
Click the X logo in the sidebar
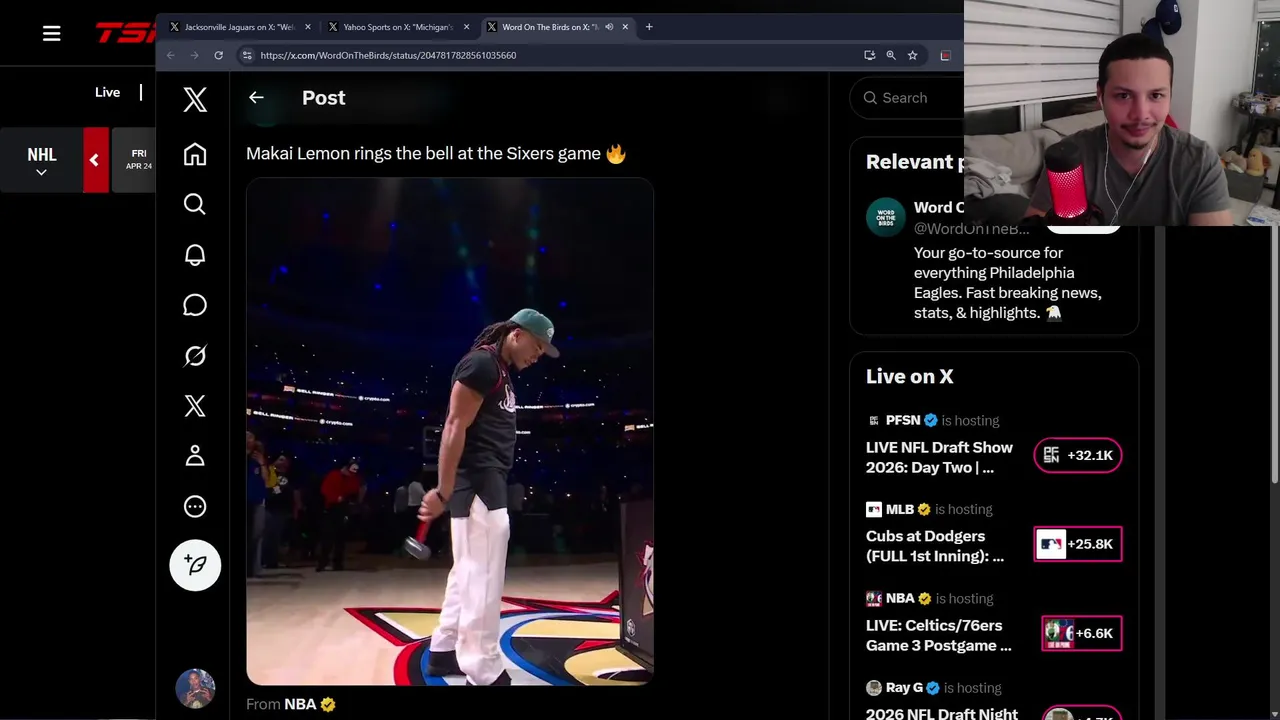coord(195,98)
